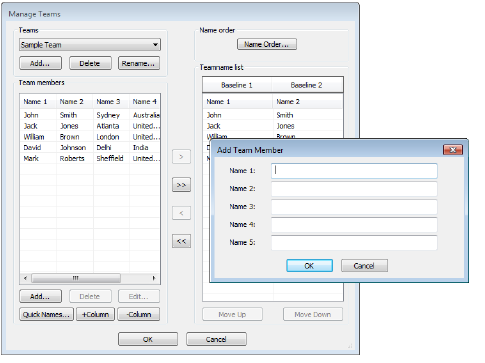
Task: Click the India cell
Action: pyautogui.click(x=140, y=148)
